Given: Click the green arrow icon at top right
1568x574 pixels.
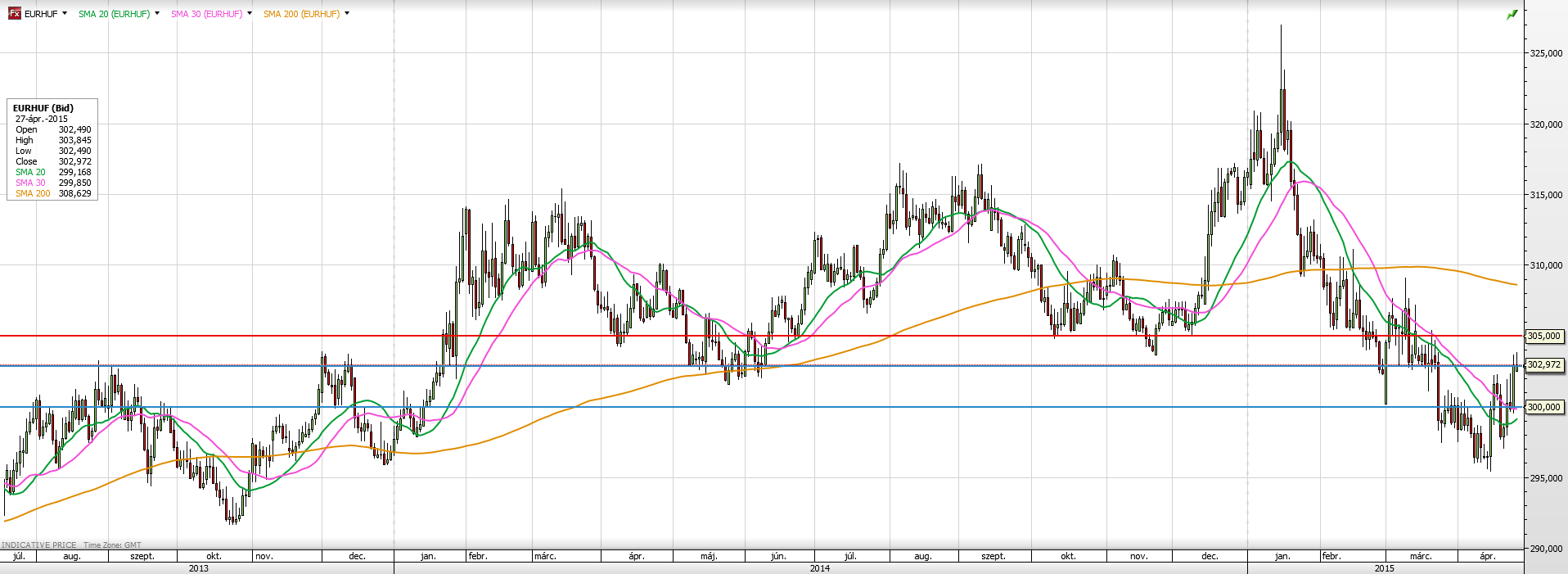Looking at the screenshot, I should pyautogui.click(x=1512, y=14).
